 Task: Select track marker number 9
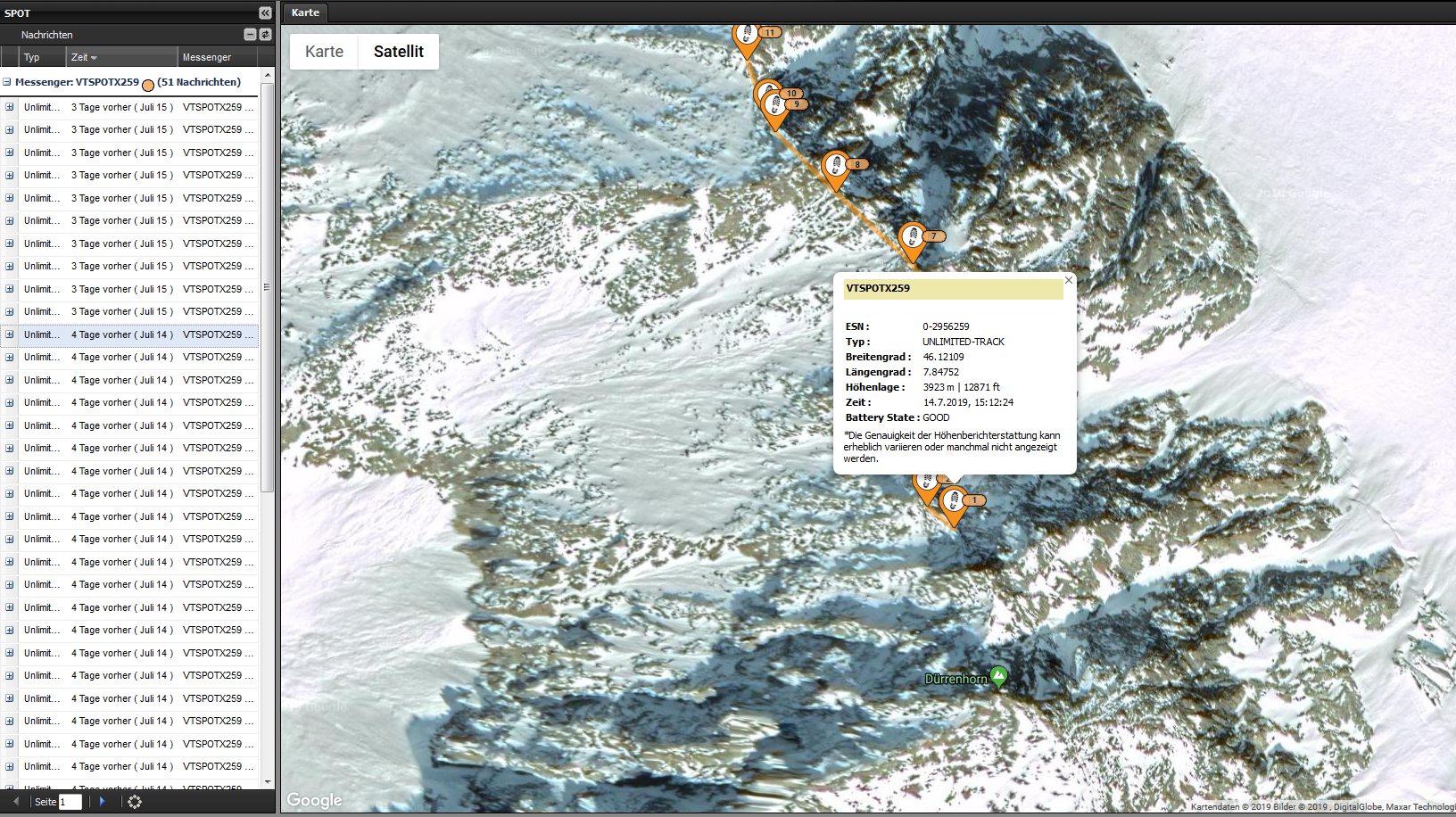(x=776, y=111)
